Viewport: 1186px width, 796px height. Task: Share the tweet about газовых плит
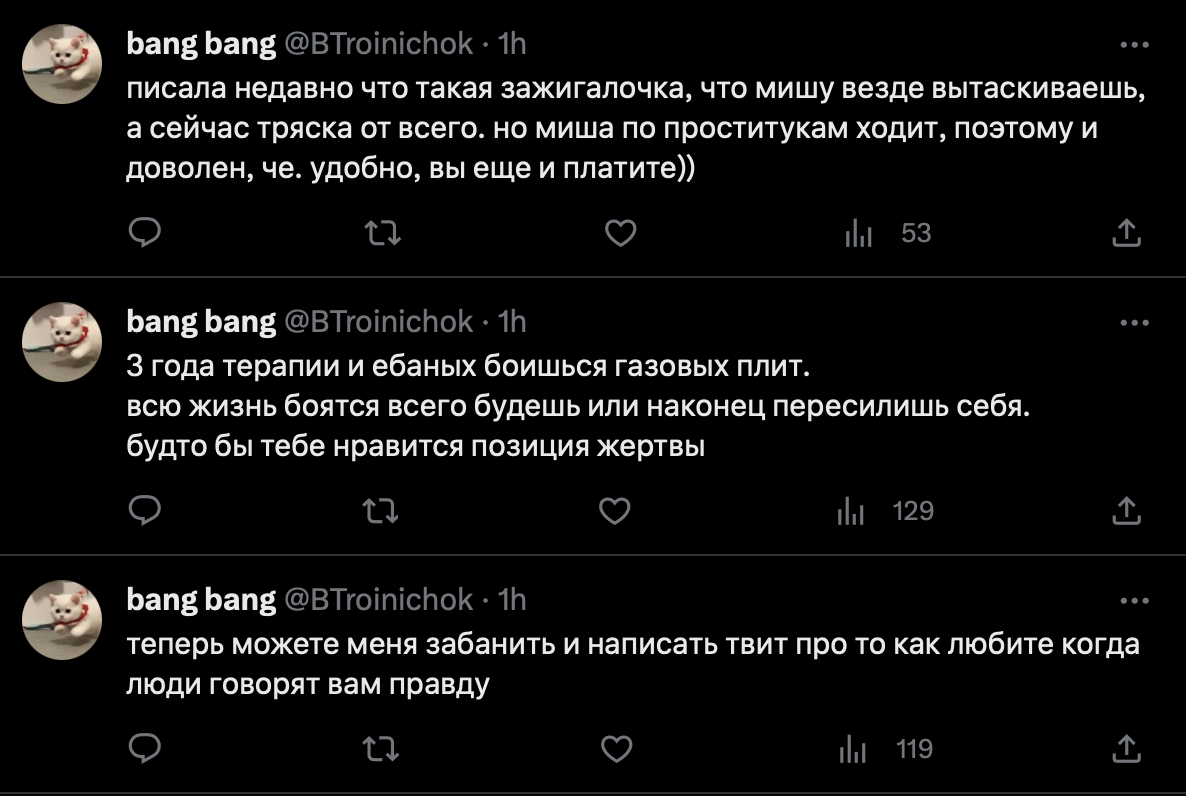[1127, 512]
